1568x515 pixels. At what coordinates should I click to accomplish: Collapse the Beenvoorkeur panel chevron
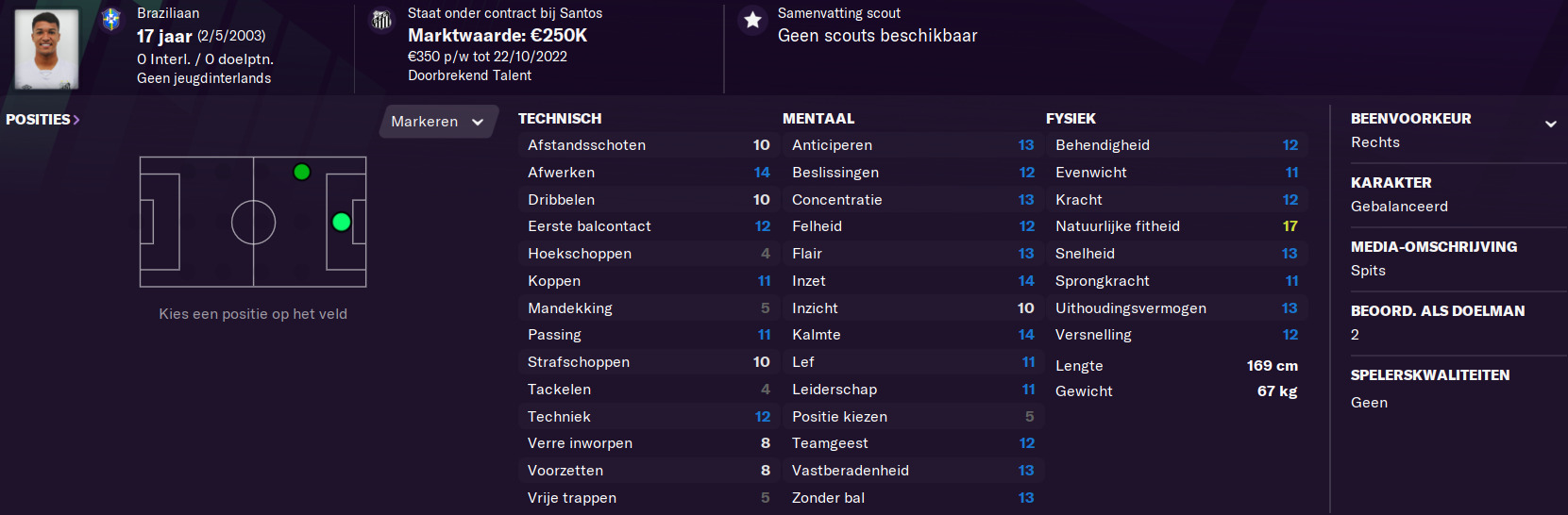(x=1550, y=124)
